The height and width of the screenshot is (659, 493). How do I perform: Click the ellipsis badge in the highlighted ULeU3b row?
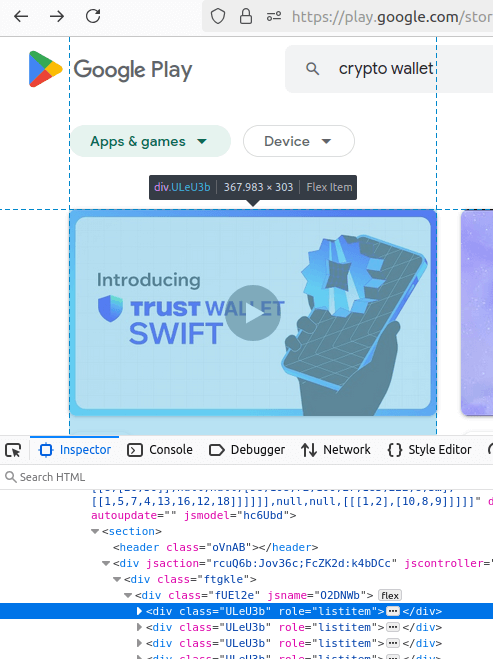pyautogui.click(x=393, y=611)
